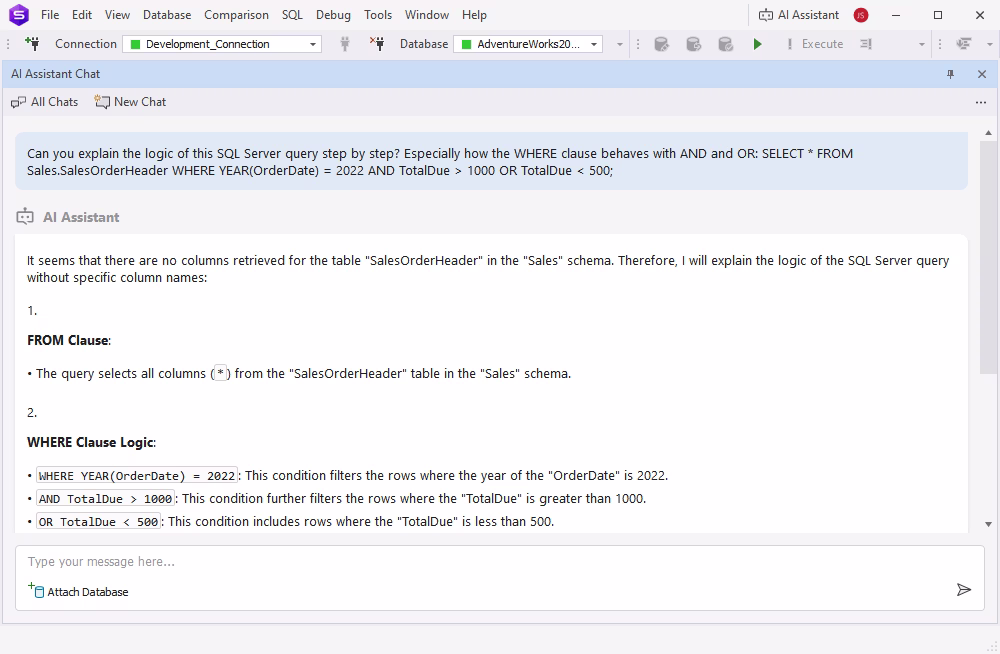Open the Debug menu
The width and height of the screenshot is (1000, 654).
click(x=333, y=15)
